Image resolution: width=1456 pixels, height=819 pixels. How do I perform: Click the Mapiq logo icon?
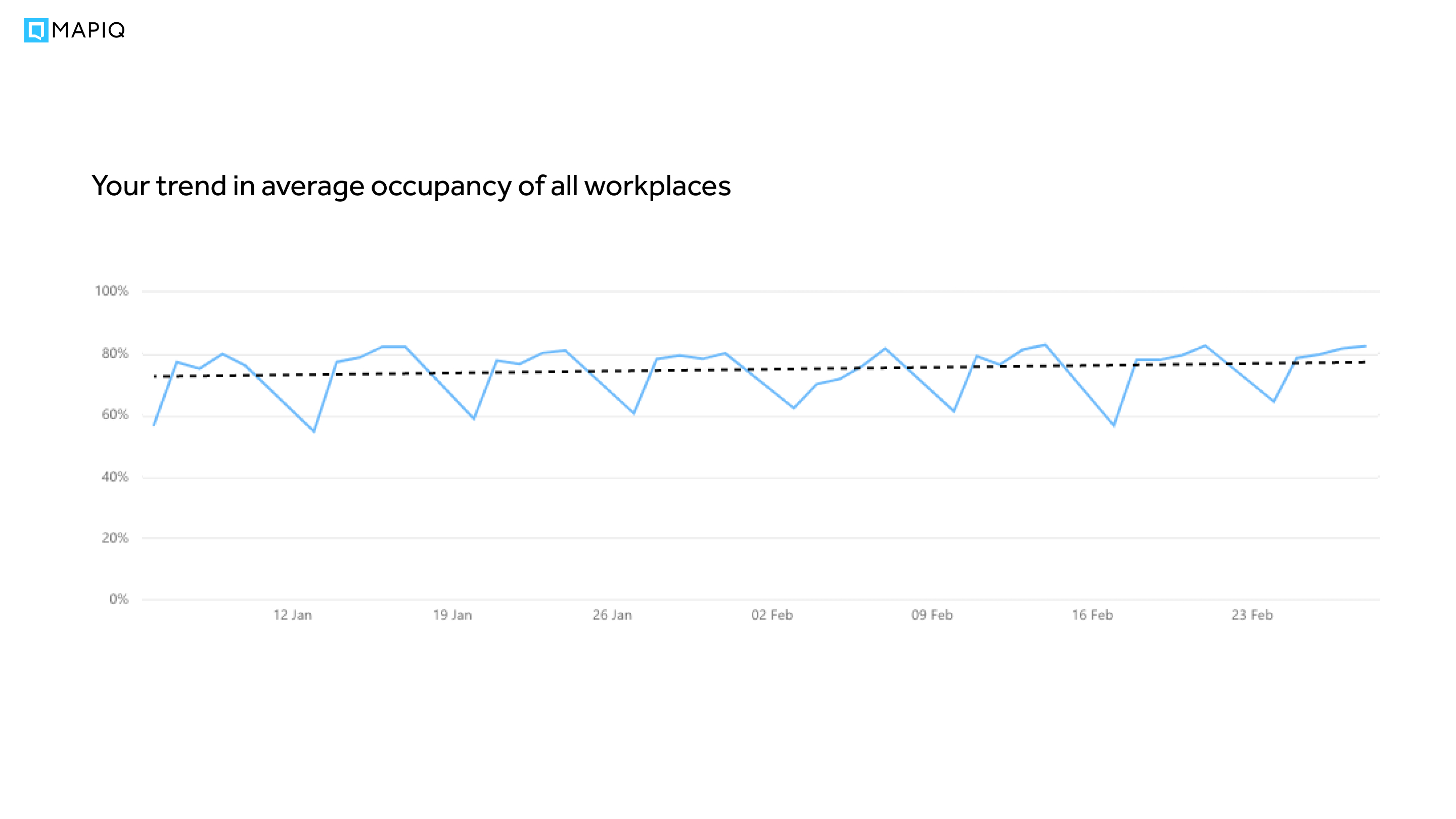point(36,30)
